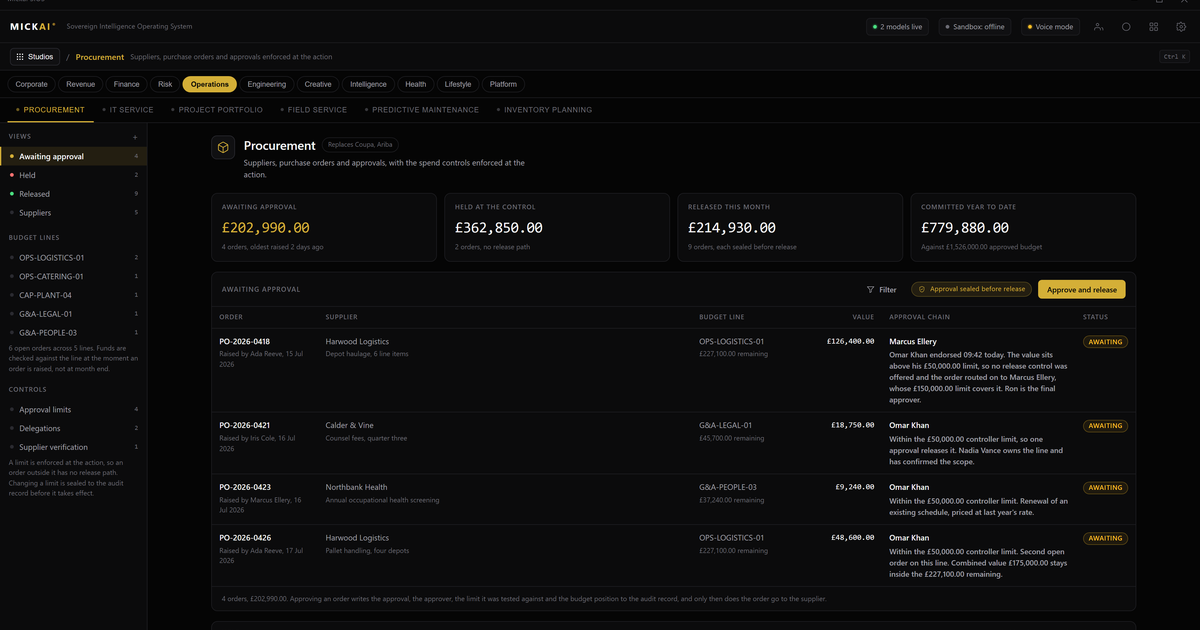Select OPS-LOGISTICS-01 in the sidebar budget lines
Viewport: 1200px width, 630px height.
pos(73,257)
